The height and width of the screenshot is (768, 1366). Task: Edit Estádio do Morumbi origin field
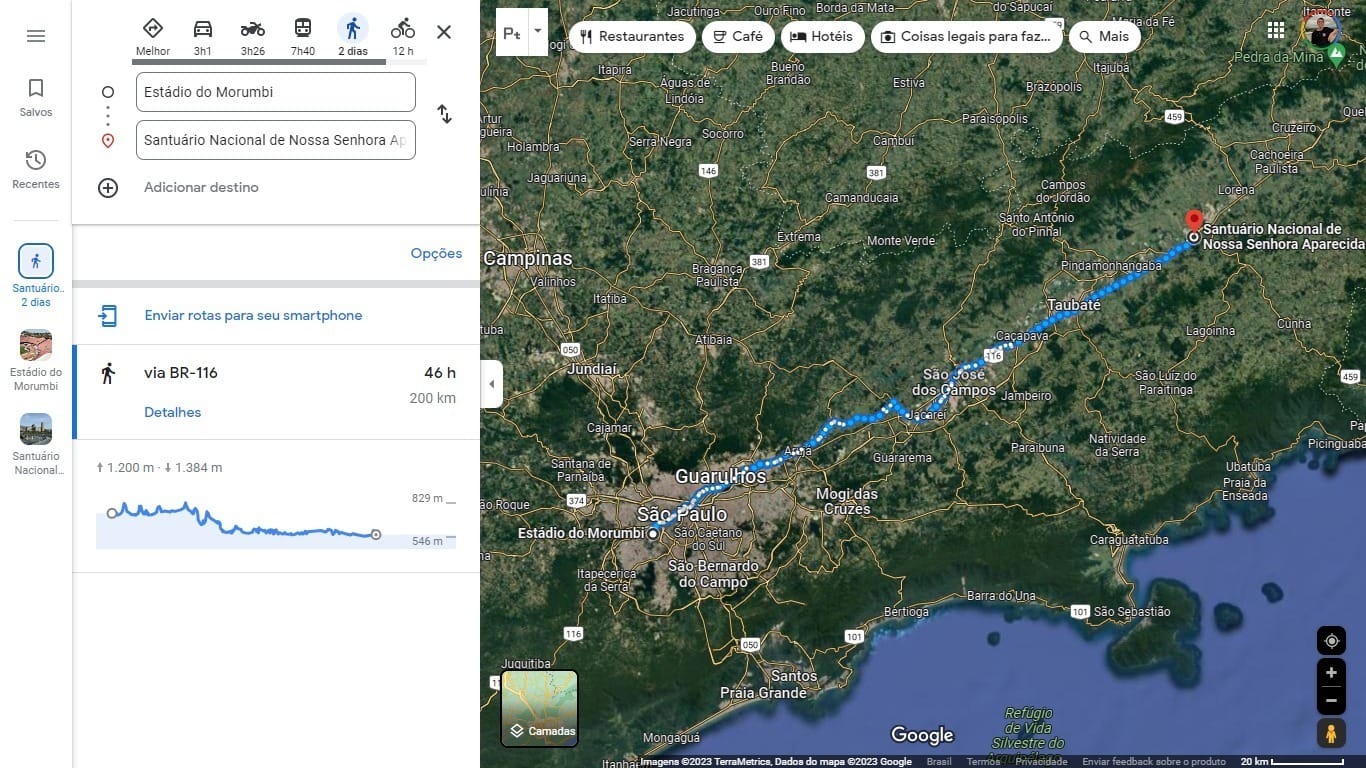point(276,92)
